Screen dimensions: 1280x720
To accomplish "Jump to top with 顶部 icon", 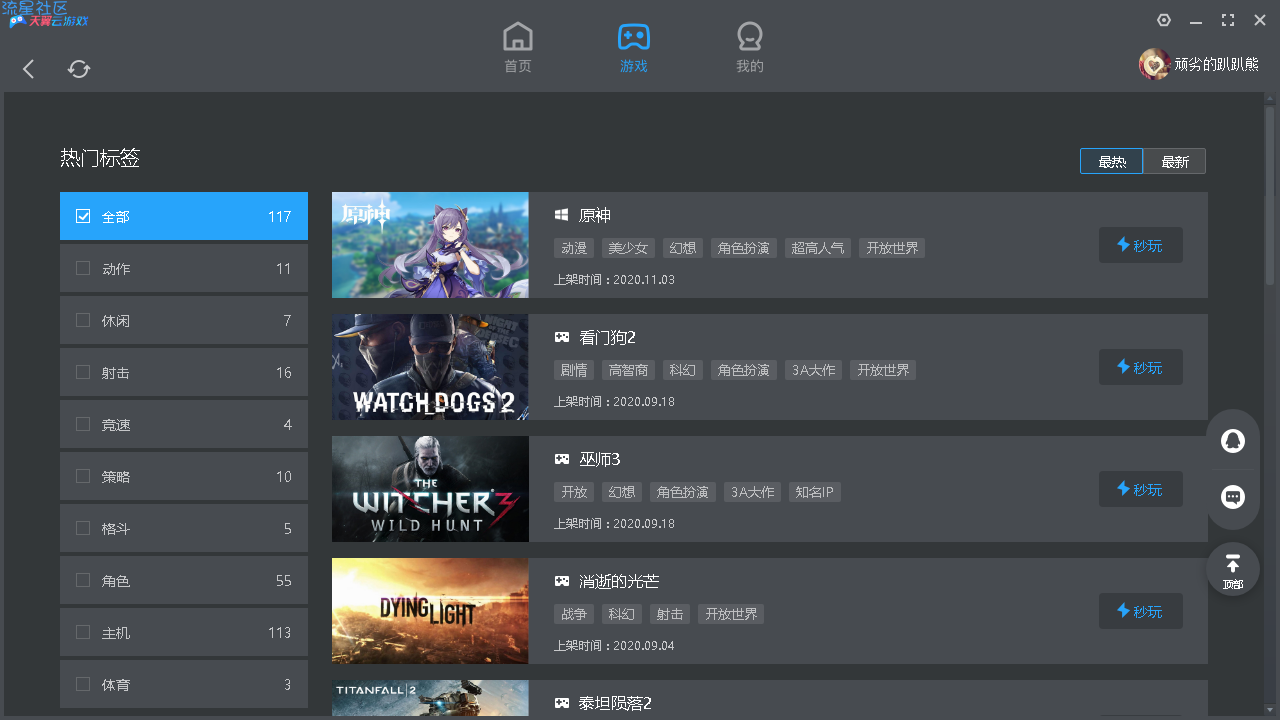I will (1233, 570).
